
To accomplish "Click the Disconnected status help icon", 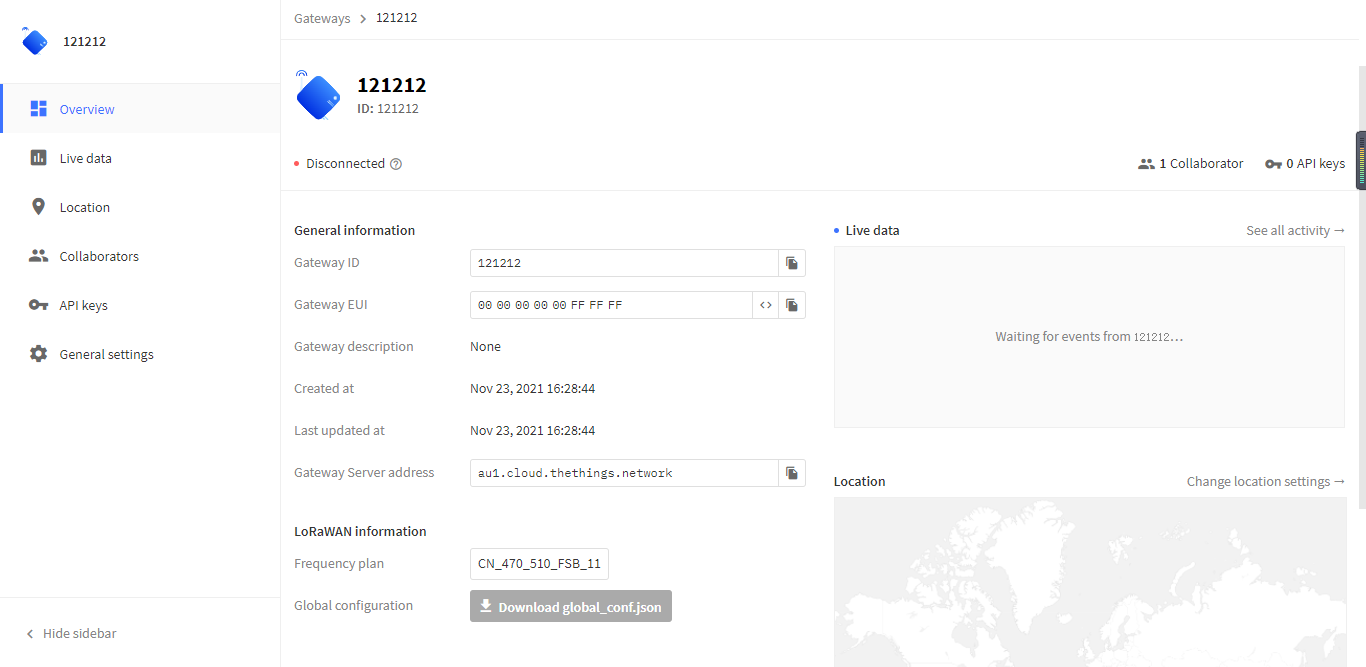I will tap(396, 164).
